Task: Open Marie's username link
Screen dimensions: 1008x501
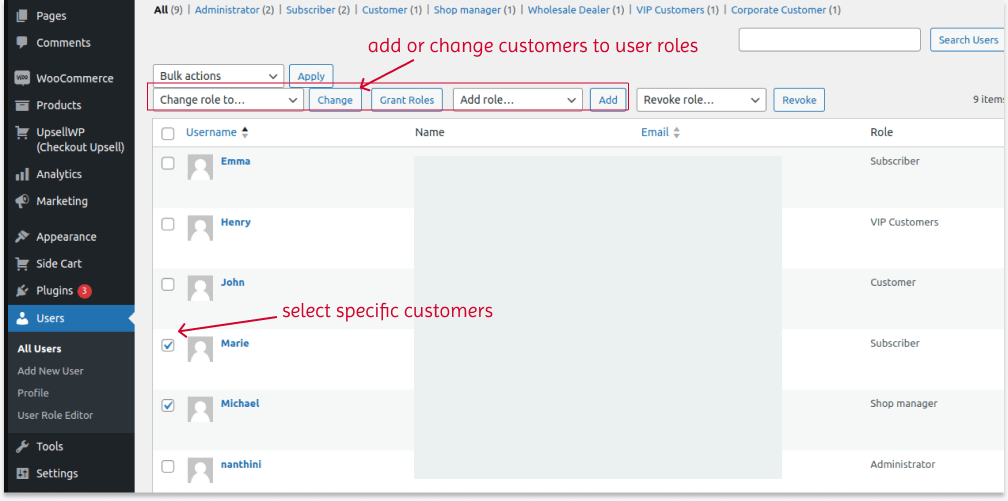Action: point(235,343)
